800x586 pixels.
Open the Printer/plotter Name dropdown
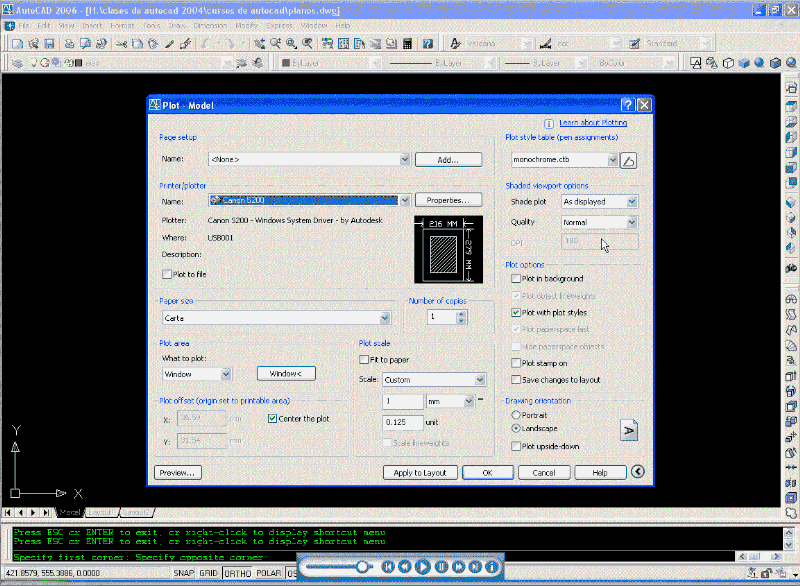[405, 200]
